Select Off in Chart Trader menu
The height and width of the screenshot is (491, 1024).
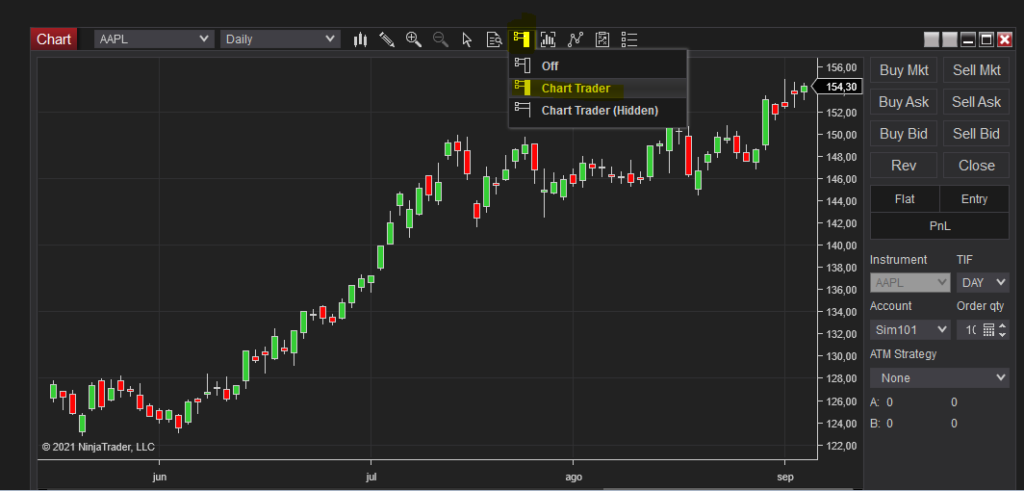tap(598, 66)
